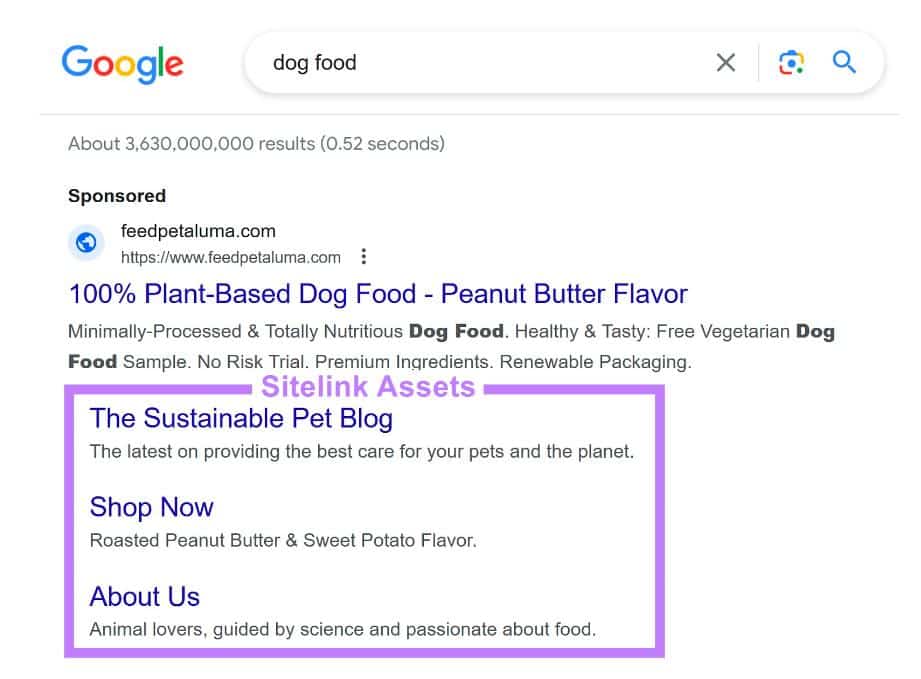Visit the About Us sitelink
The image size is (921, 679).
point(144,596)
